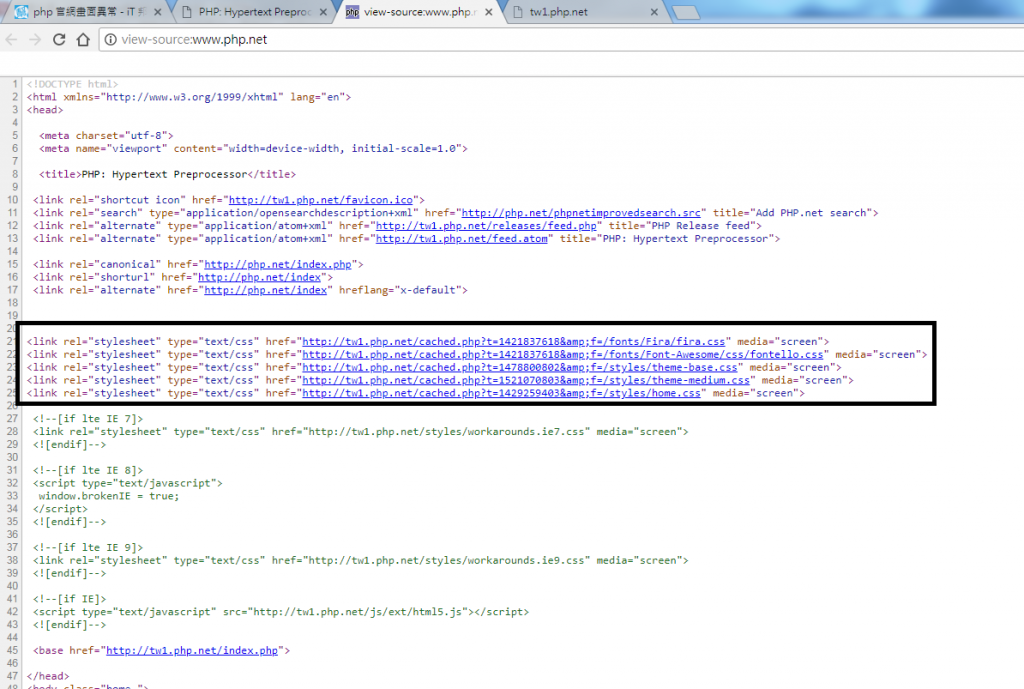Viewport: 1024px width, 689px height.
Task: Close the tw1.php.net tab
Action: point(654,12)
